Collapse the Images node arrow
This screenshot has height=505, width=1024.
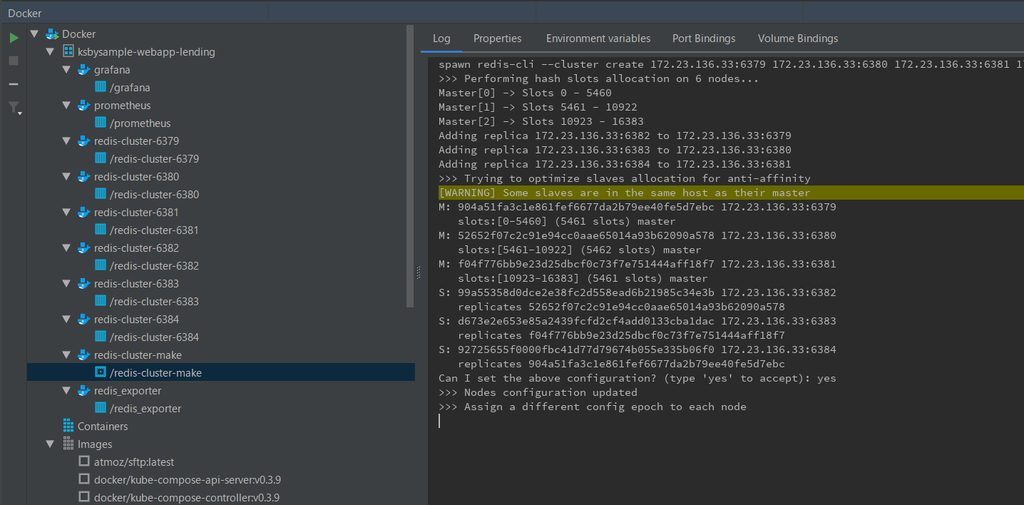pyautogui.click(x=50, y=444)
